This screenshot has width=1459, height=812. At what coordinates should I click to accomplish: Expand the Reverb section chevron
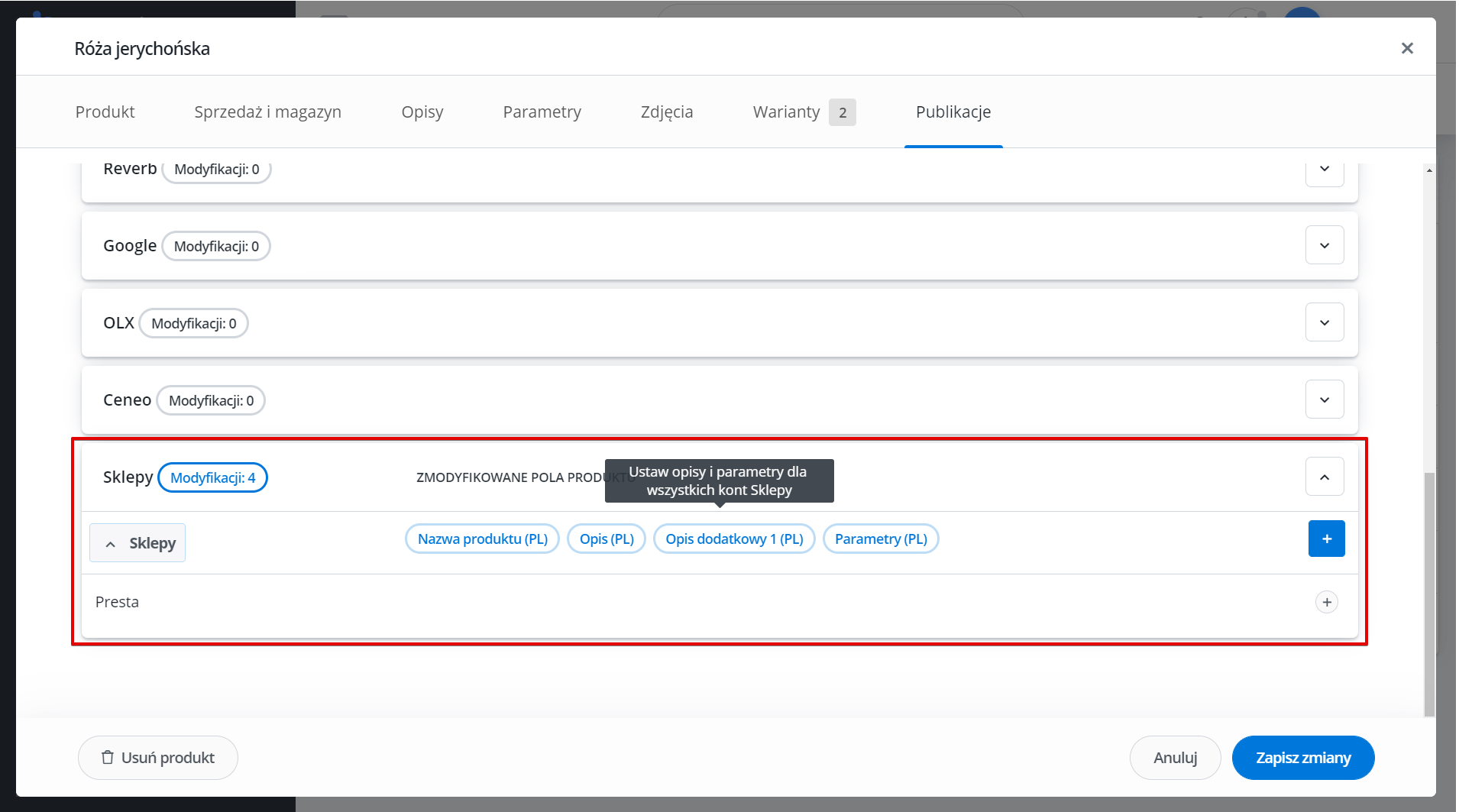click(1325, 169)
